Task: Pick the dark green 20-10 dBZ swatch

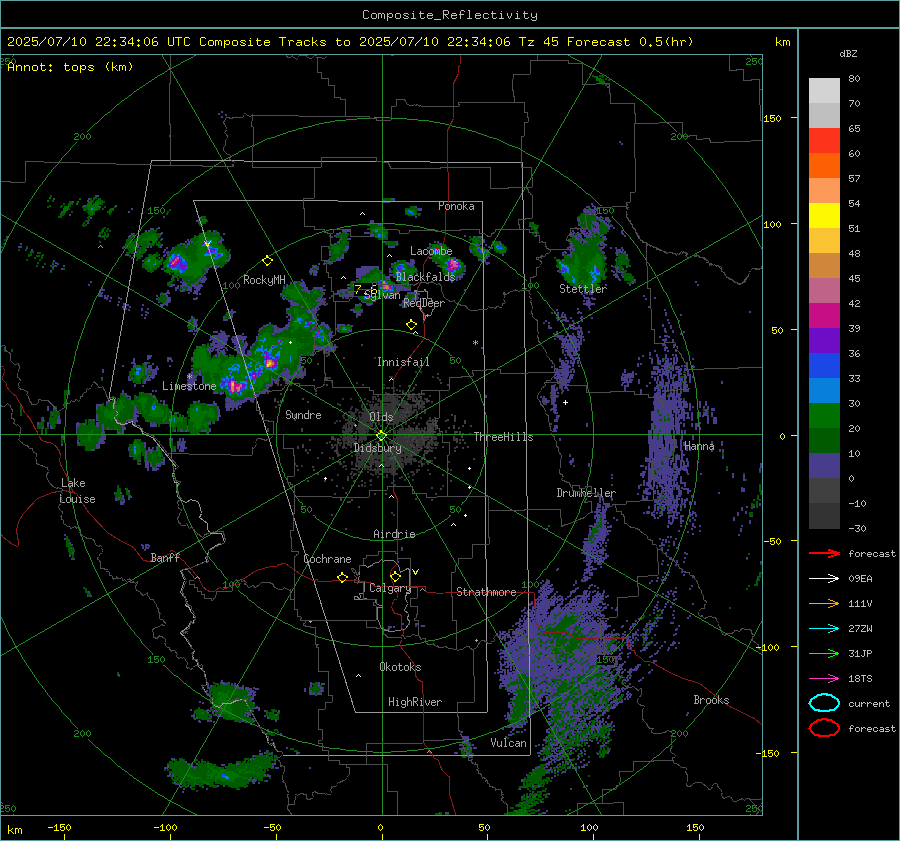Action: 824,441
